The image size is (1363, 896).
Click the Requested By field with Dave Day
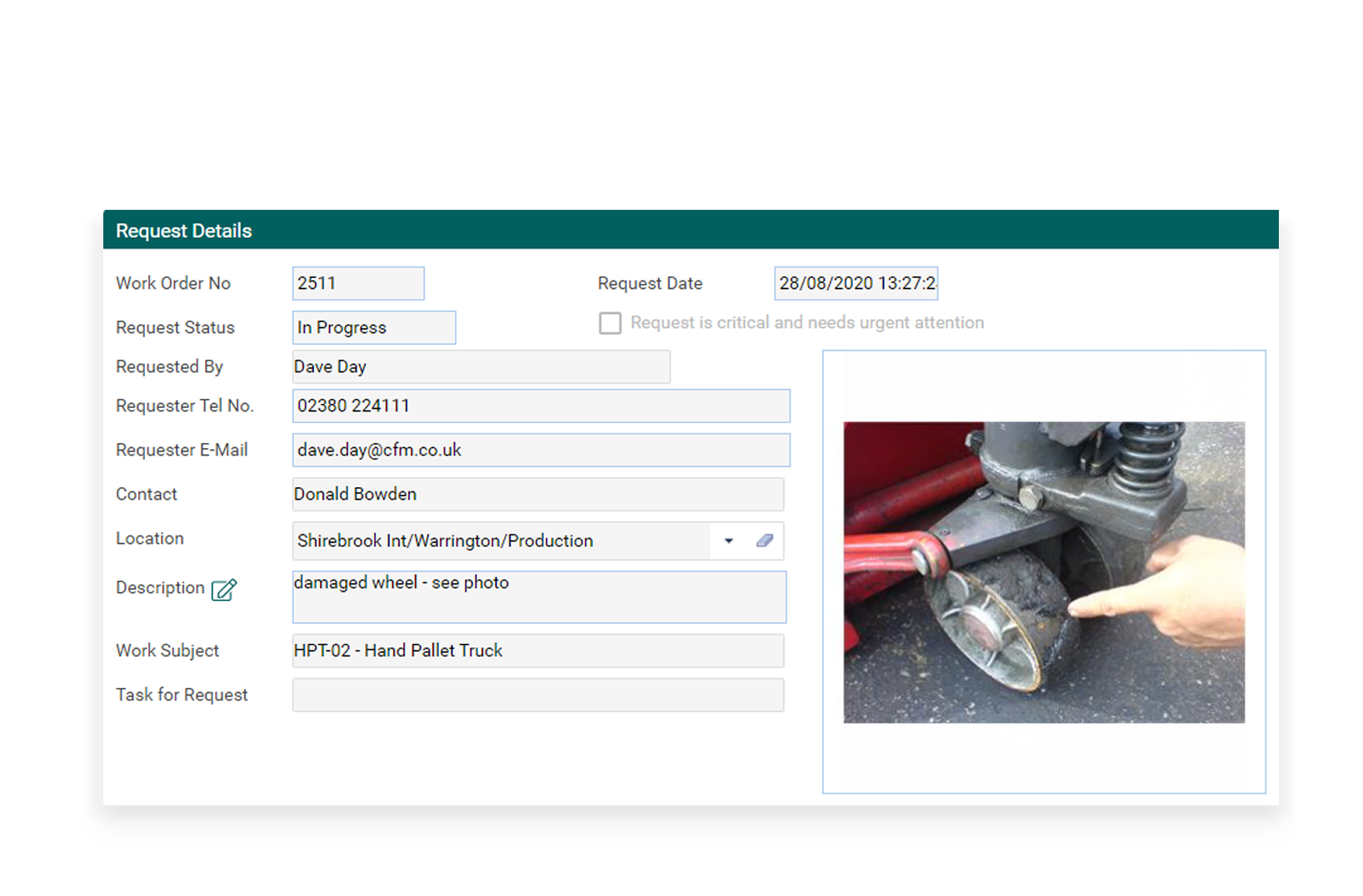(481, 366)
